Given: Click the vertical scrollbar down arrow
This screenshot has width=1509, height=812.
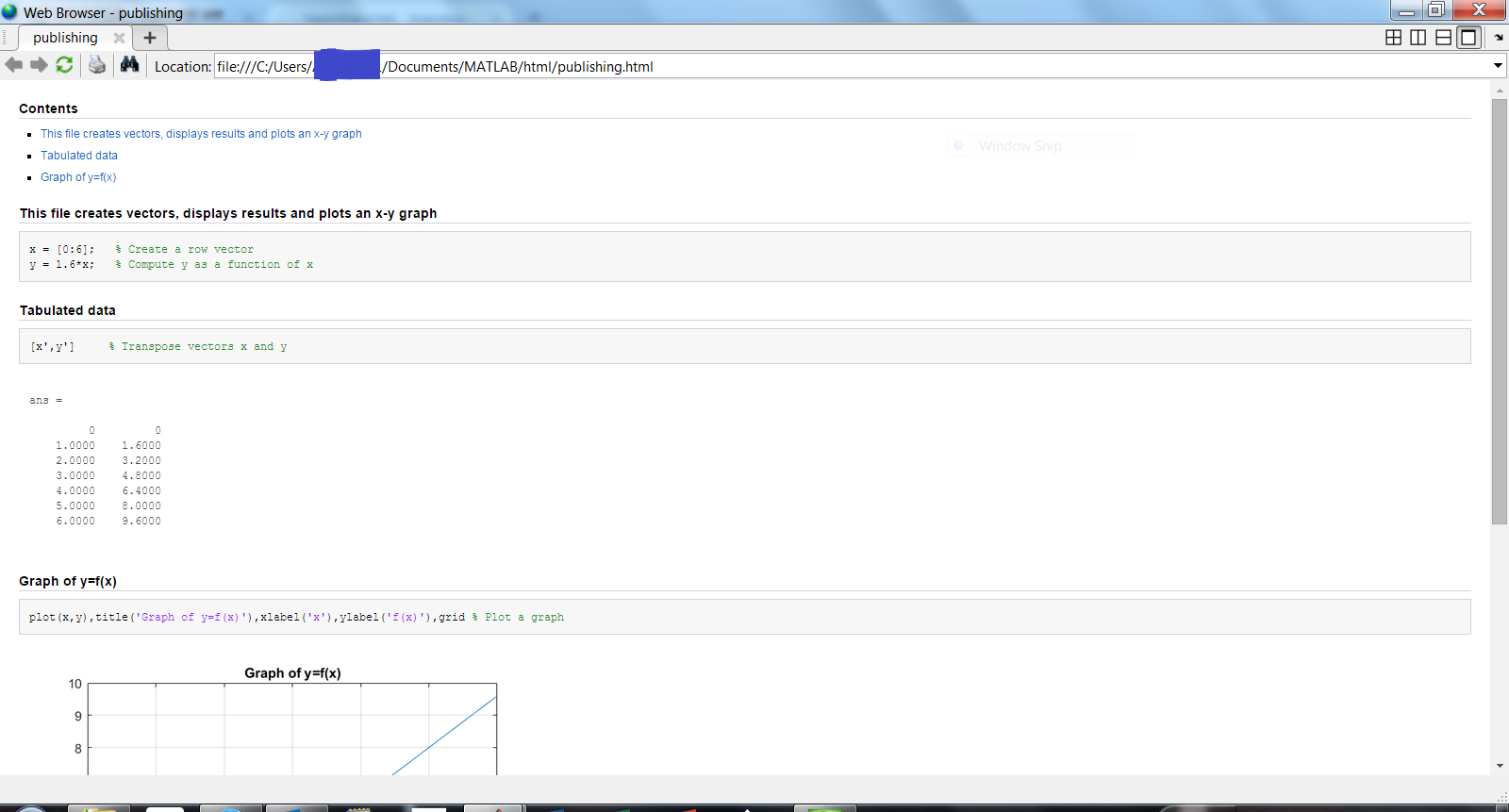Looking at the screenshot, I should 1500,766.
